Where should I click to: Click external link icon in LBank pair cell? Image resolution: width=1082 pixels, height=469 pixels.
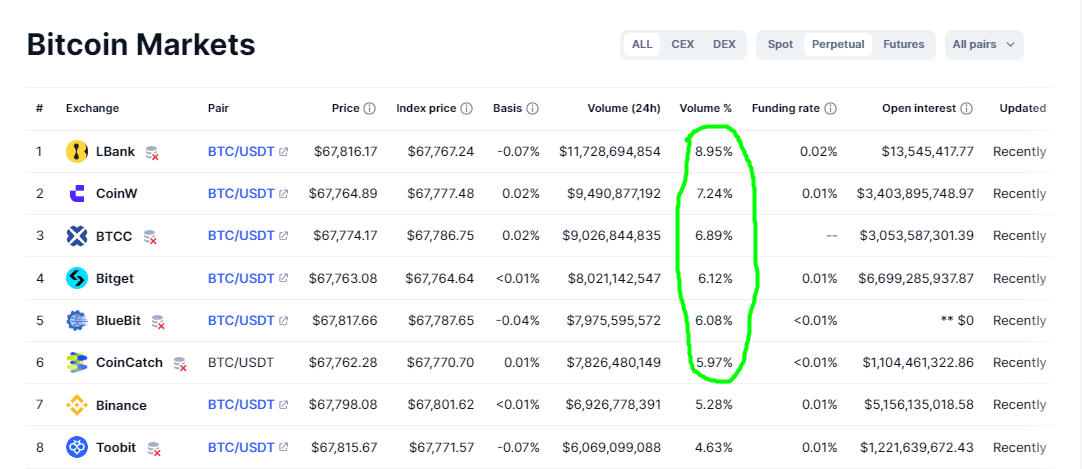pos(283,152)
